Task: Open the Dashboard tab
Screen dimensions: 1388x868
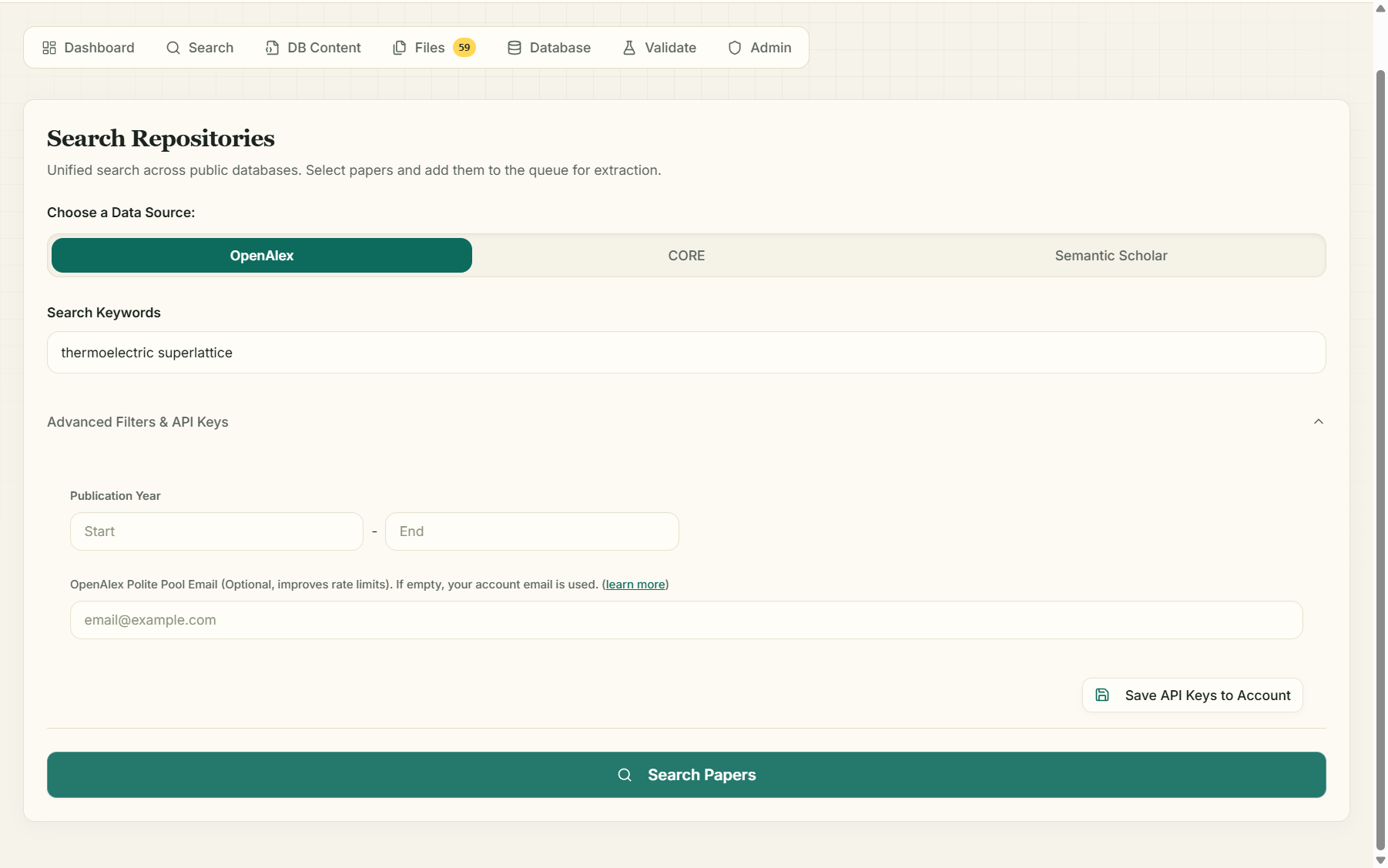Action: coord(89,48)
